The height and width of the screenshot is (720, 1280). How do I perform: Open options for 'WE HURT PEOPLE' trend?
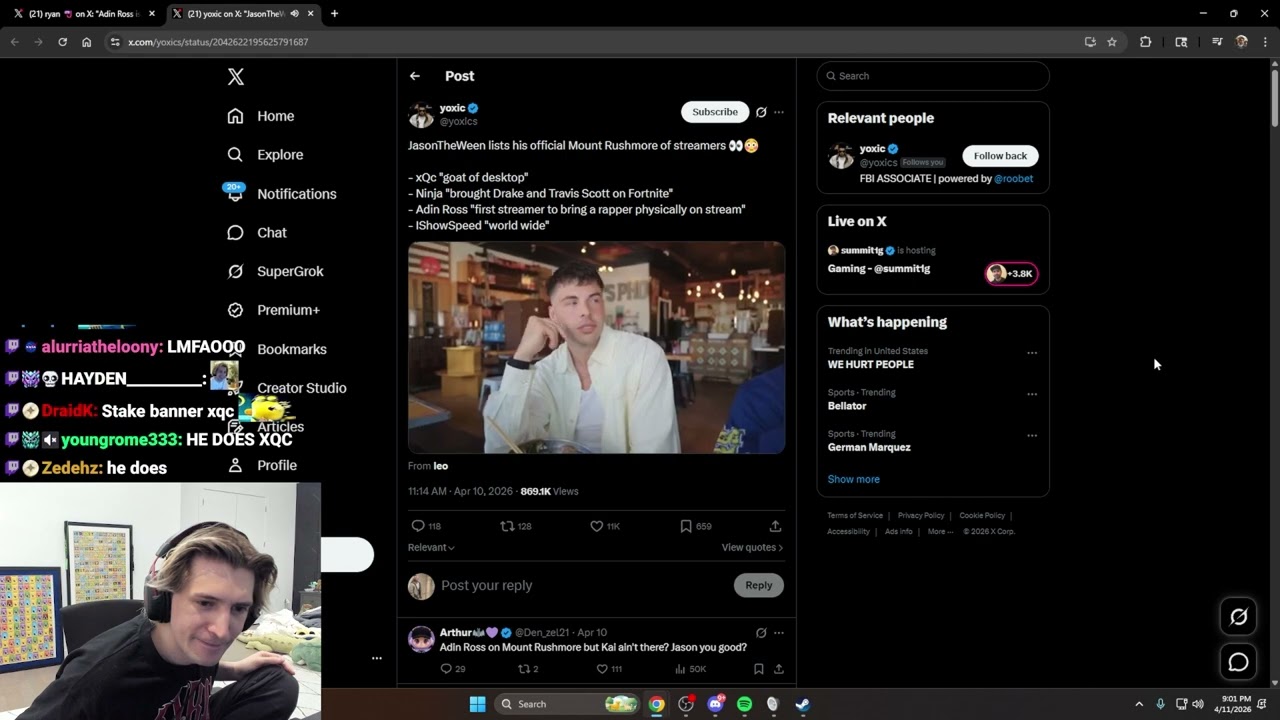pos(1032,353)
